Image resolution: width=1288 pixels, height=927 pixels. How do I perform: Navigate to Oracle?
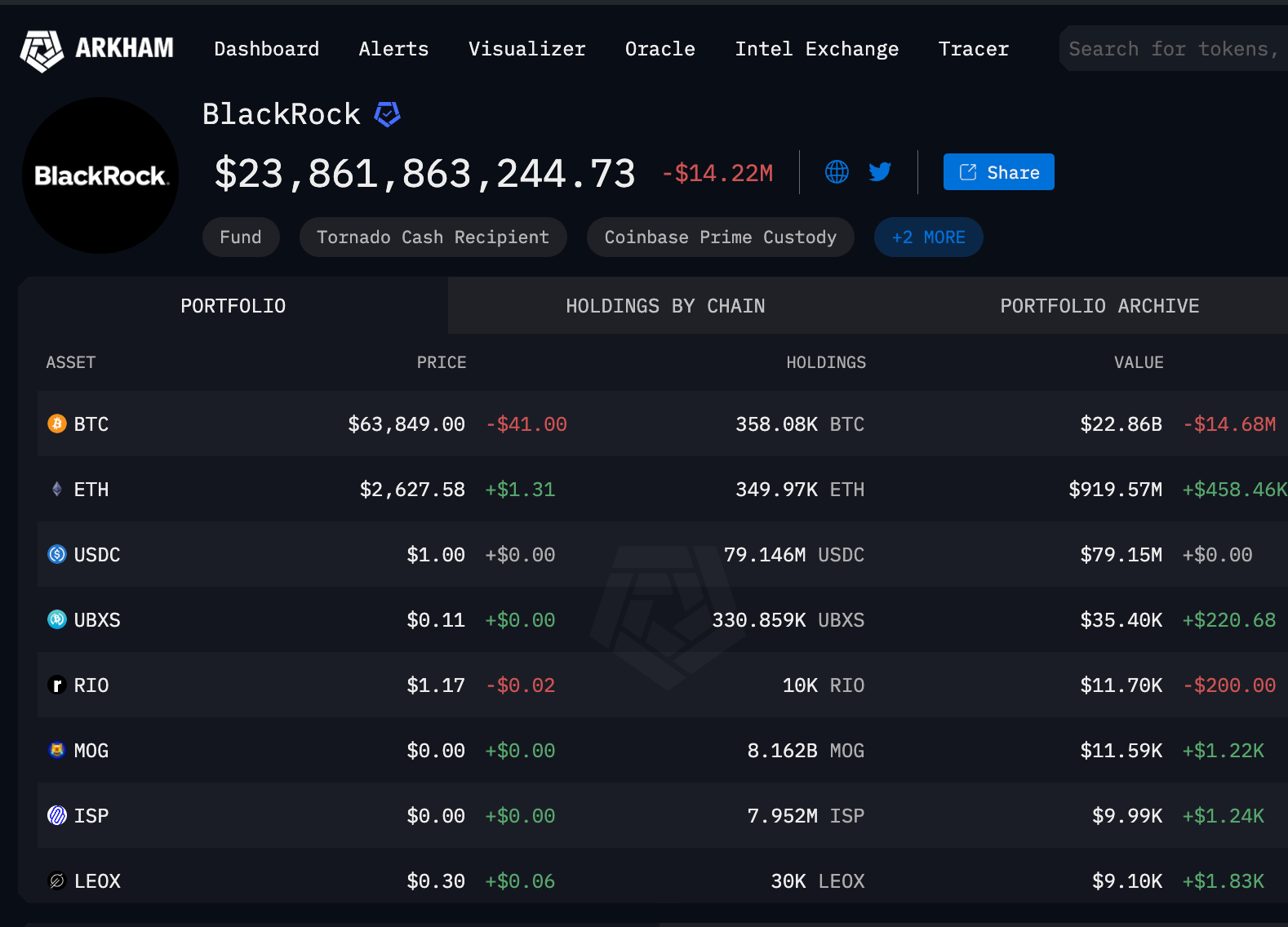[660, 49]
